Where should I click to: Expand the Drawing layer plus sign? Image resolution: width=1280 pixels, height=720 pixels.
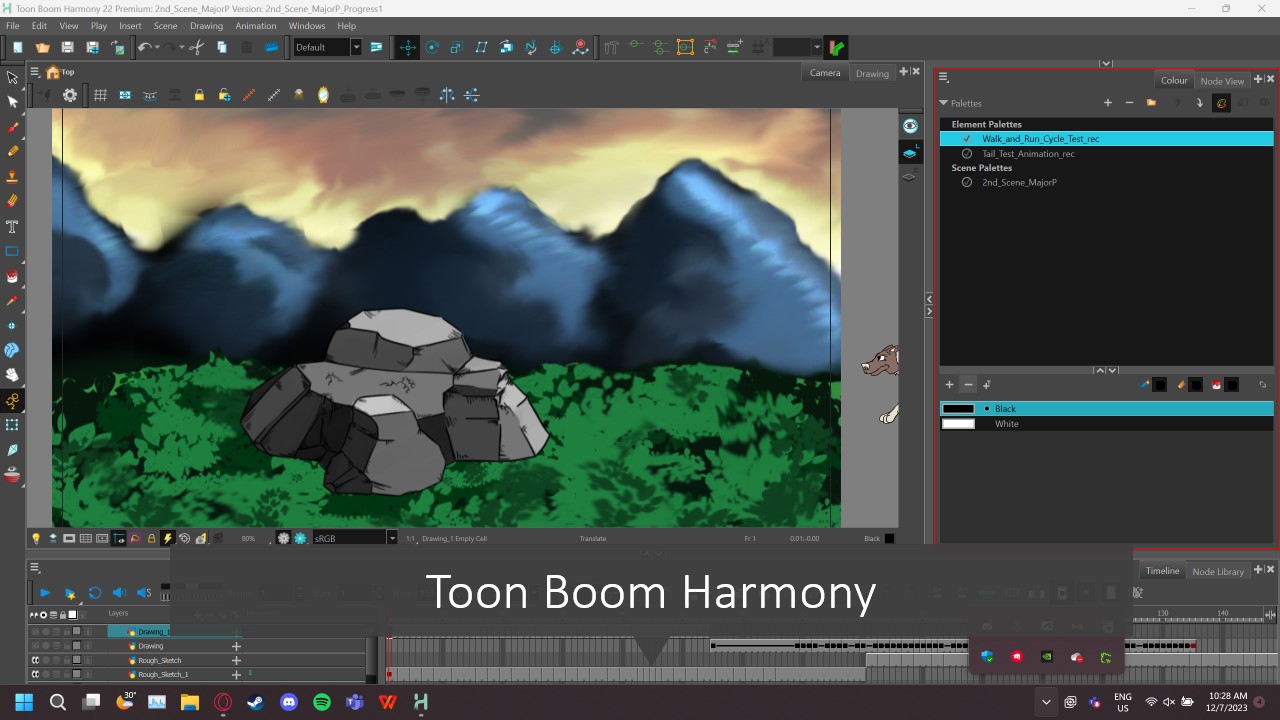[236, 646]
